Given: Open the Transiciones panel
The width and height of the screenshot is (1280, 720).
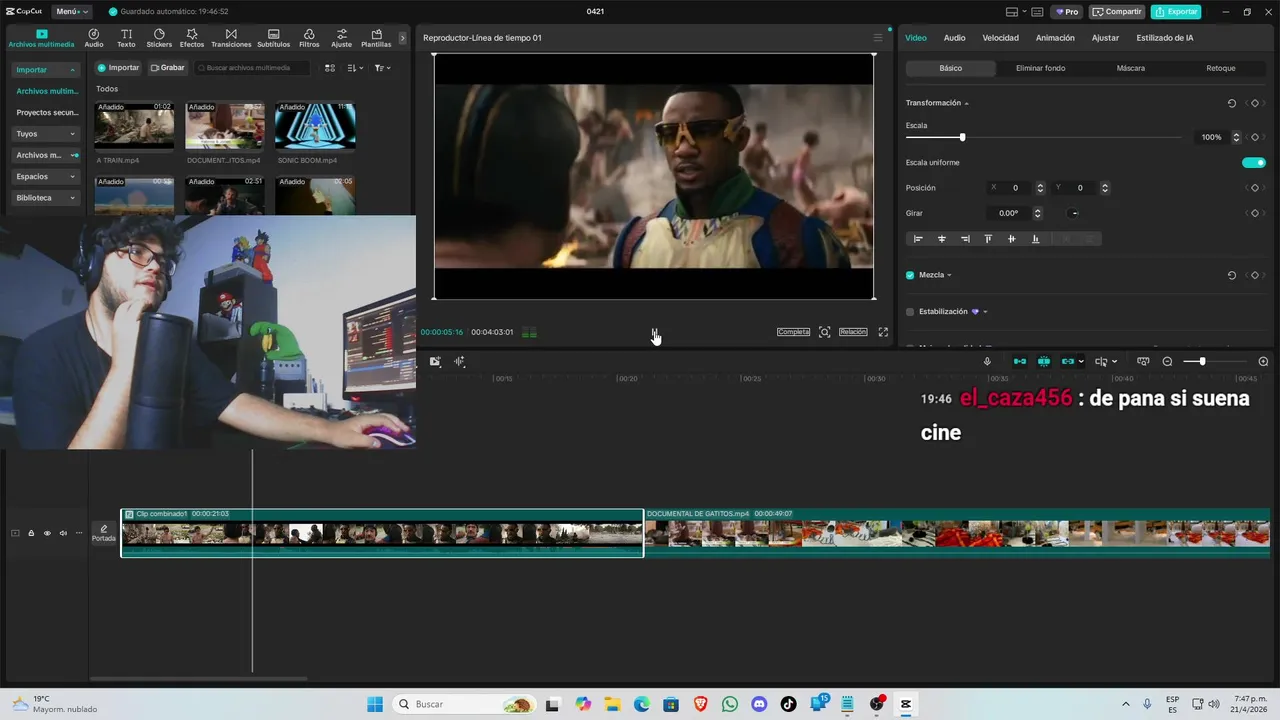Looking at the screenshot, I should tap(231, 38).
